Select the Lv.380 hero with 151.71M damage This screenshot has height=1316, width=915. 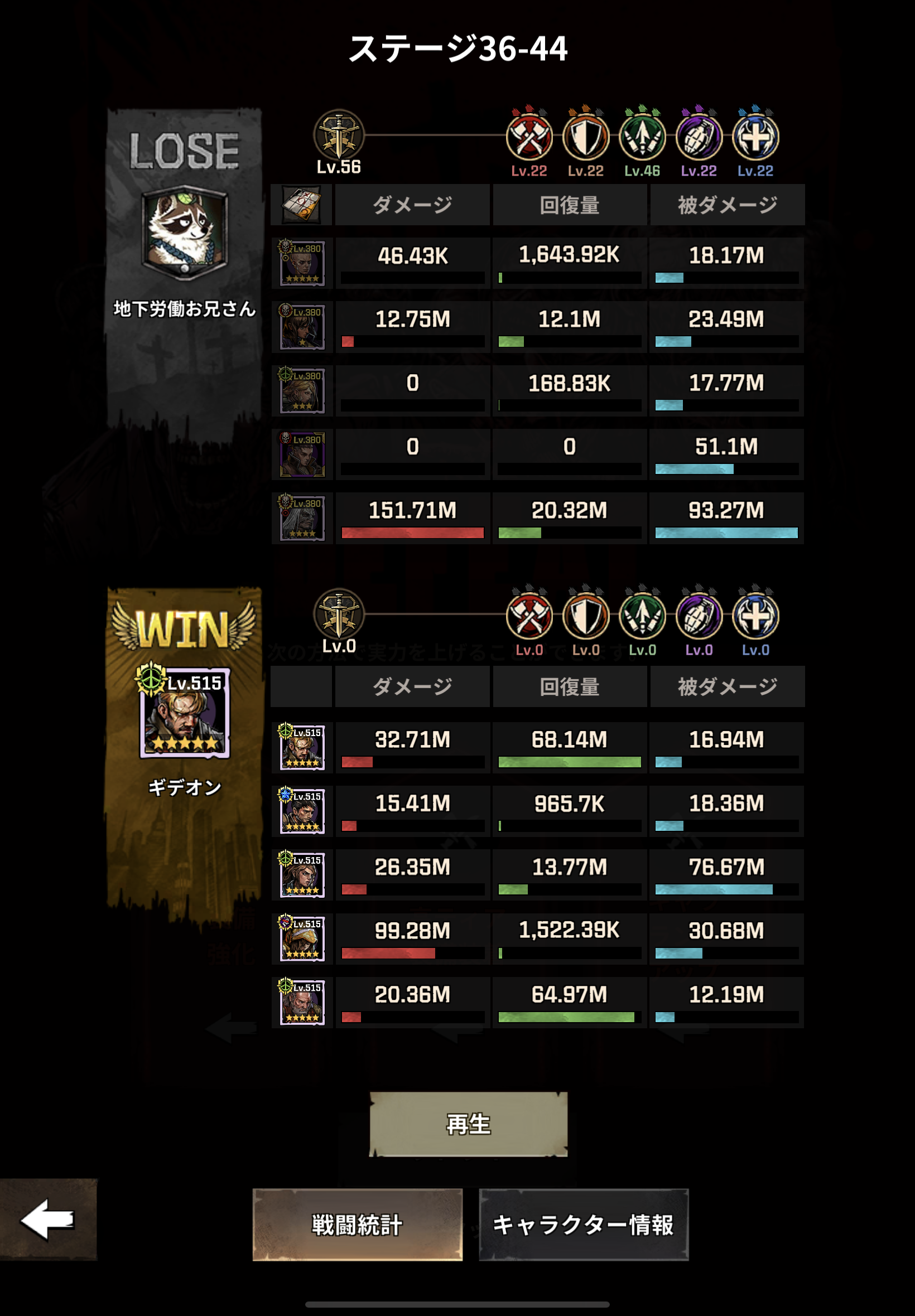(302, 518)
